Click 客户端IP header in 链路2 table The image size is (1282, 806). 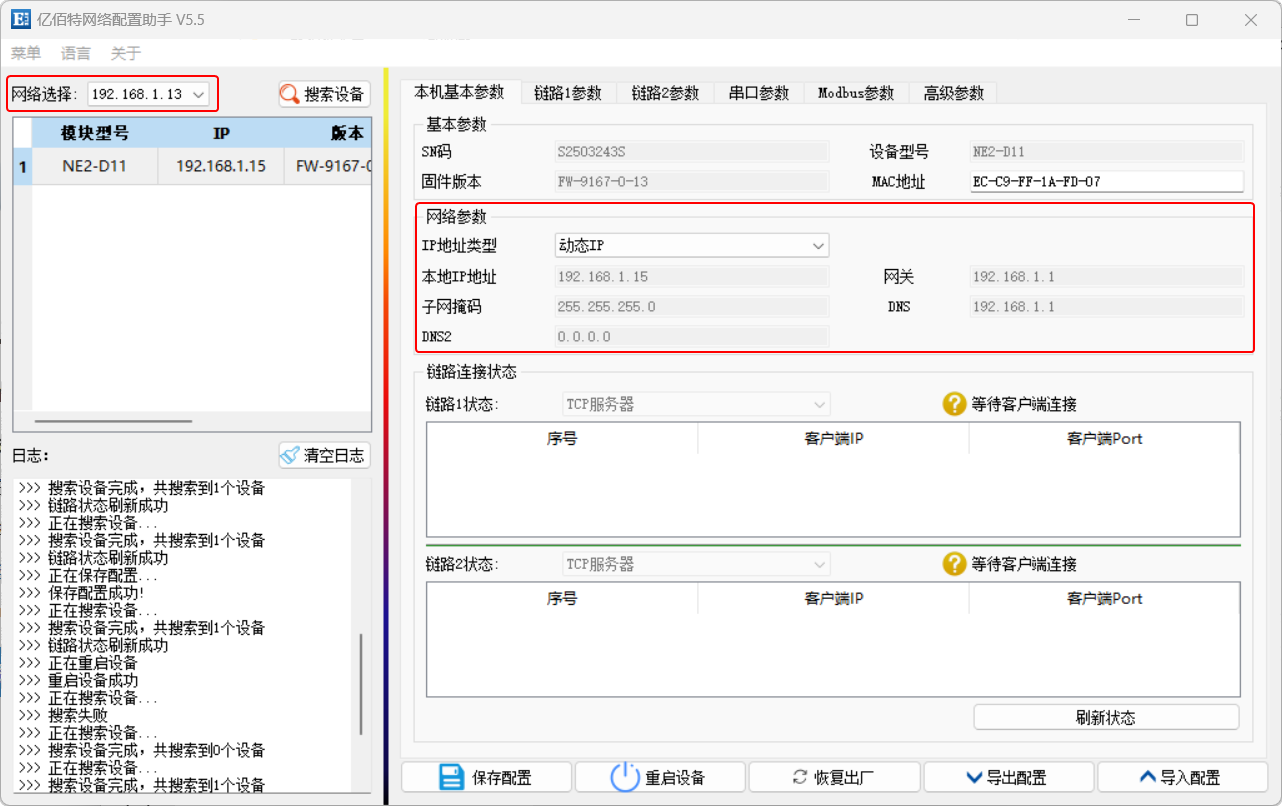(833, 598)
